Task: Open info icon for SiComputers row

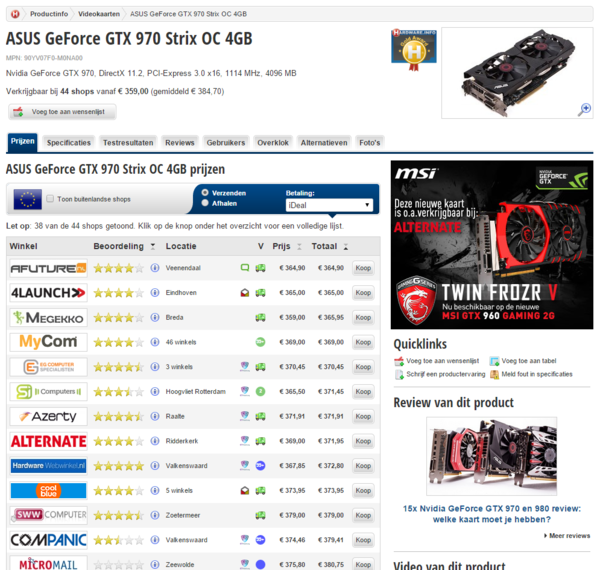Action: point(155,391)
